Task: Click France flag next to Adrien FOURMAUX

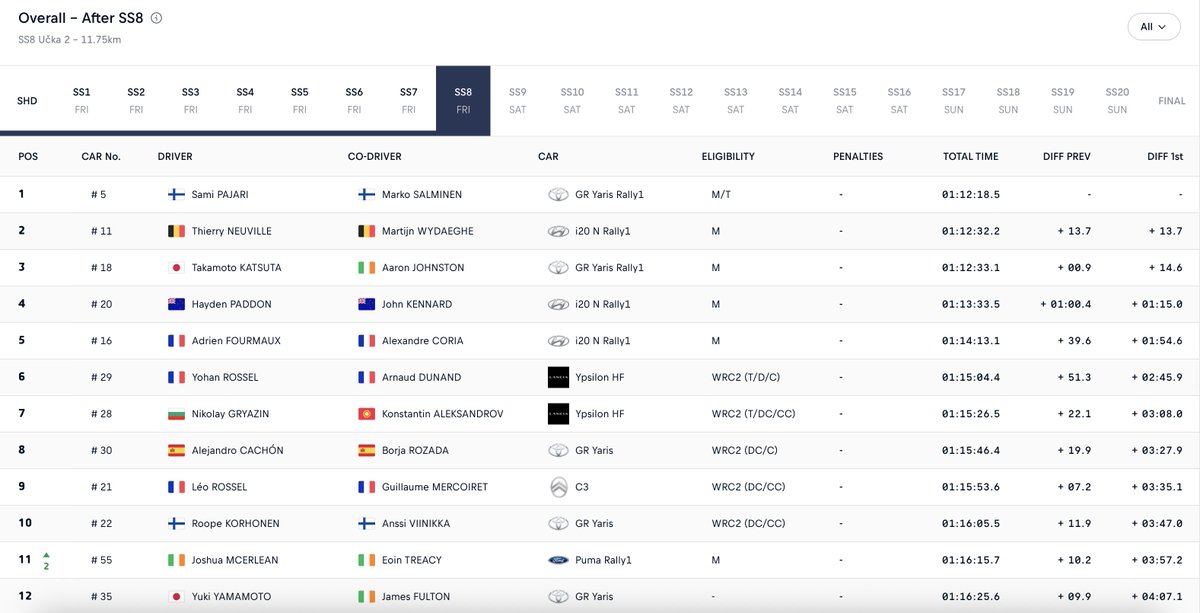Action: [x=177, y=341]
